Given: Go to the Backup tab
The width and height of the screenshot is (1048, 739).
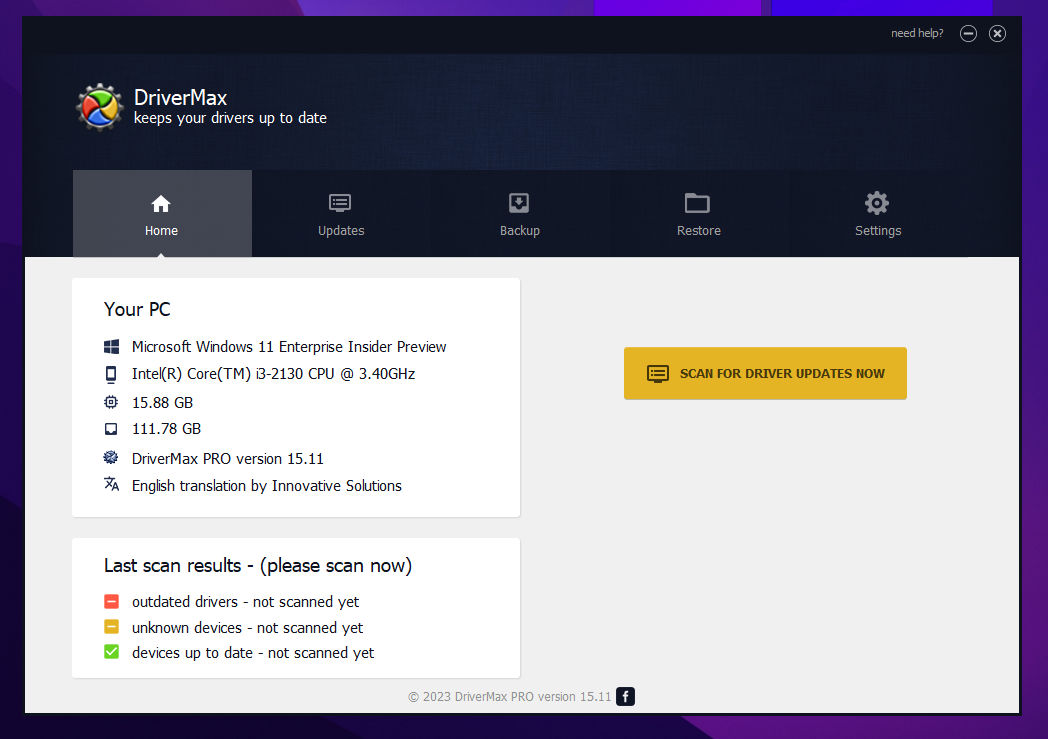Looking at the screenshot, I should coord(520,214).
